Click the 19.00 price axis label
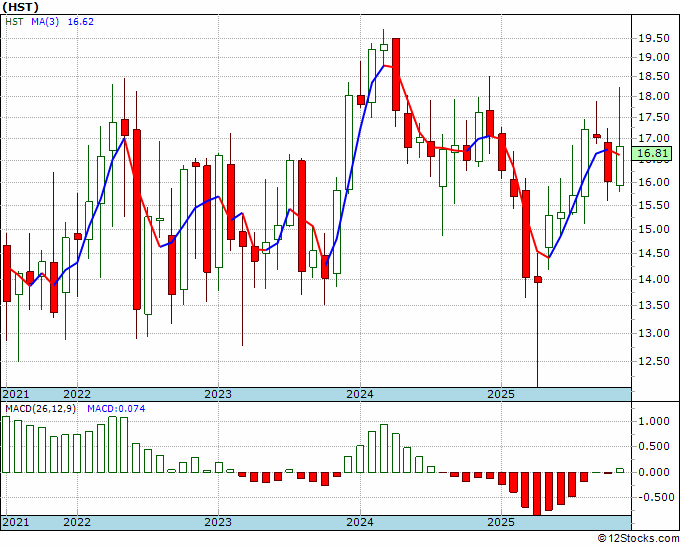 pos(654,57)
